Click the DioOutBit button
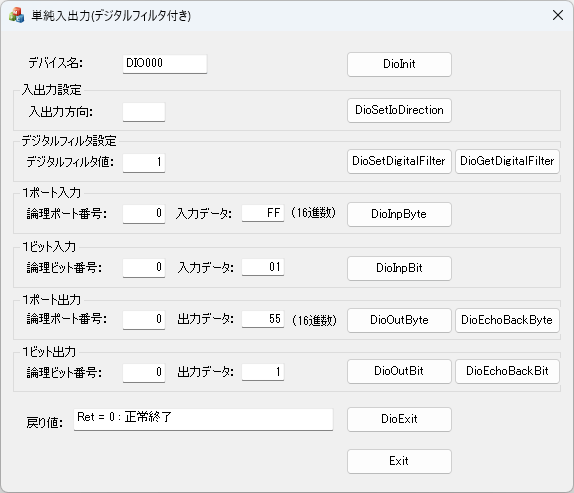This screenshot has height=493, width=574. [399, 371]
